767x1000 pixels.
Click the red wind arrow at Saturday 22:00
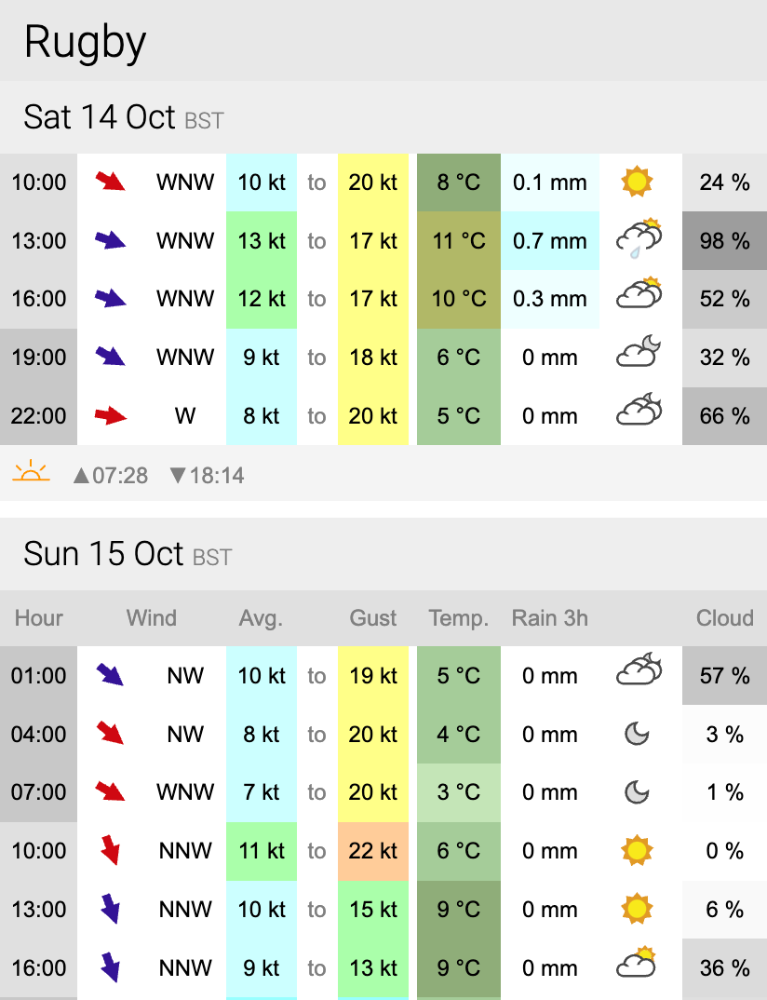[111, 416]
